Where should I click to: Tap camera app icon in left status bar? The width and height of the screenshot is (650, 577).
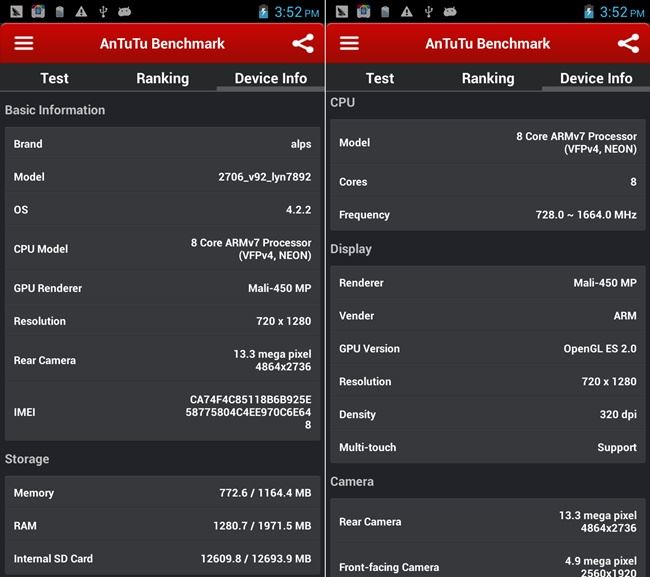38,11
